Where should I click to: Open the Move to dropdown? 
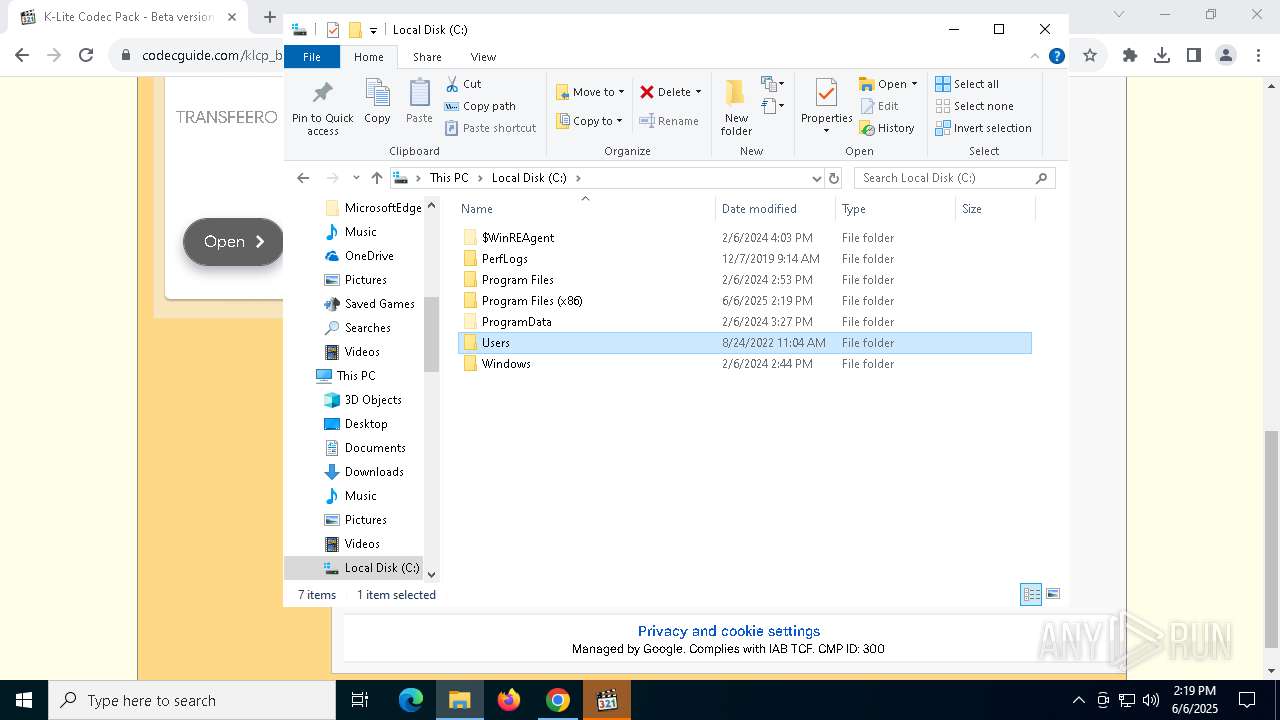click(x=590, y=92)
